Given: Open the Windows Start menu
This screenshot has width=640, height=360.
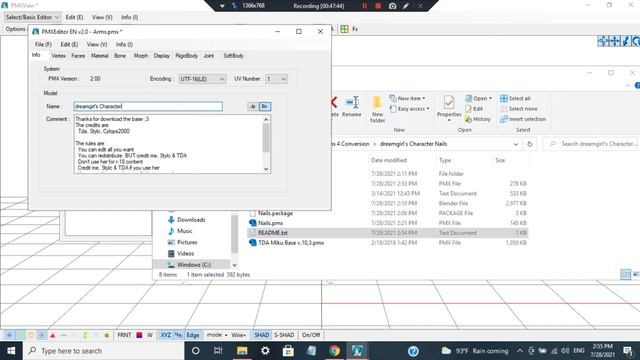Looking at the screenshot, I should [11, 351].
